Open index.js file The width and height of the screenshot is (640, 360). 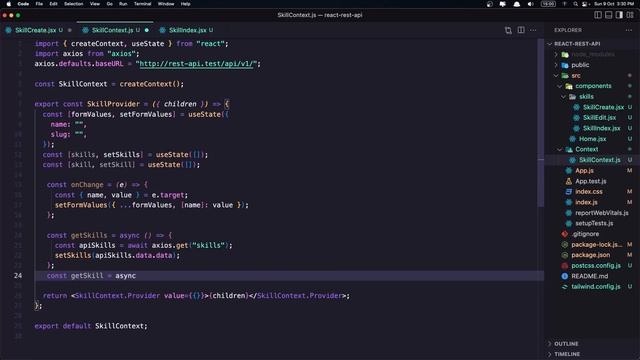[586, 202]
